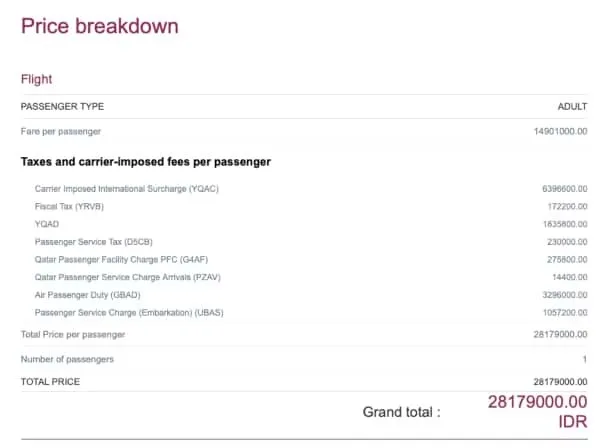The image size is (600, 448).
Task: Select Air Passenger Duty (GBAD) label
Action: [x=89, y=295]
